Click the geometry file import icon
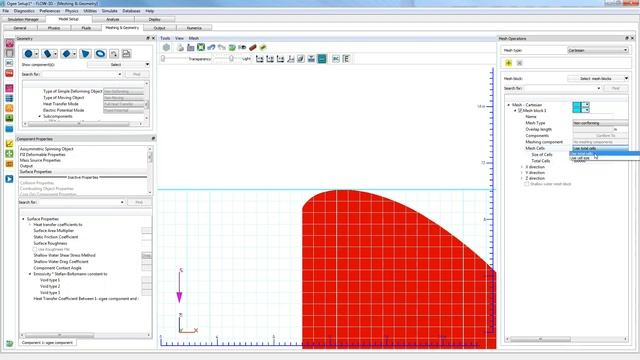Screen dimensions: 640x360 pos(126,53)
